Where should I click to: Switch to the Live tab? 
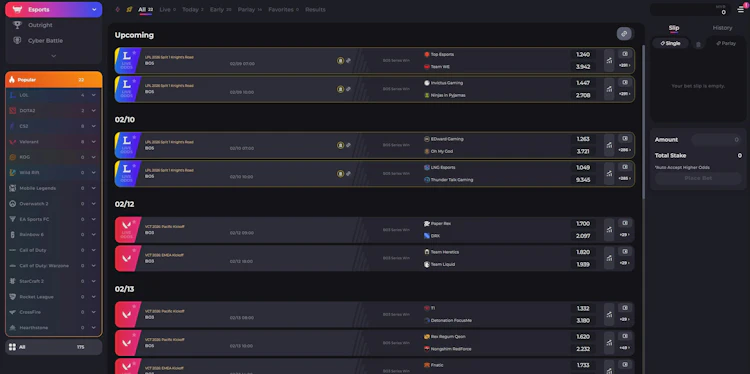(x=167, y=10)
